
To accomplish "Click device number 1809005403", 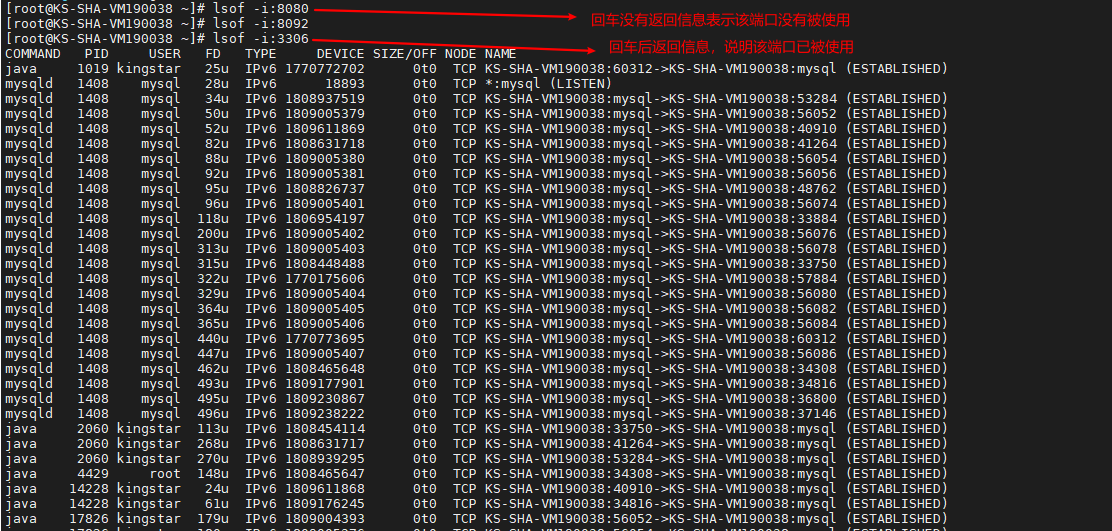I will coord(325,249).
